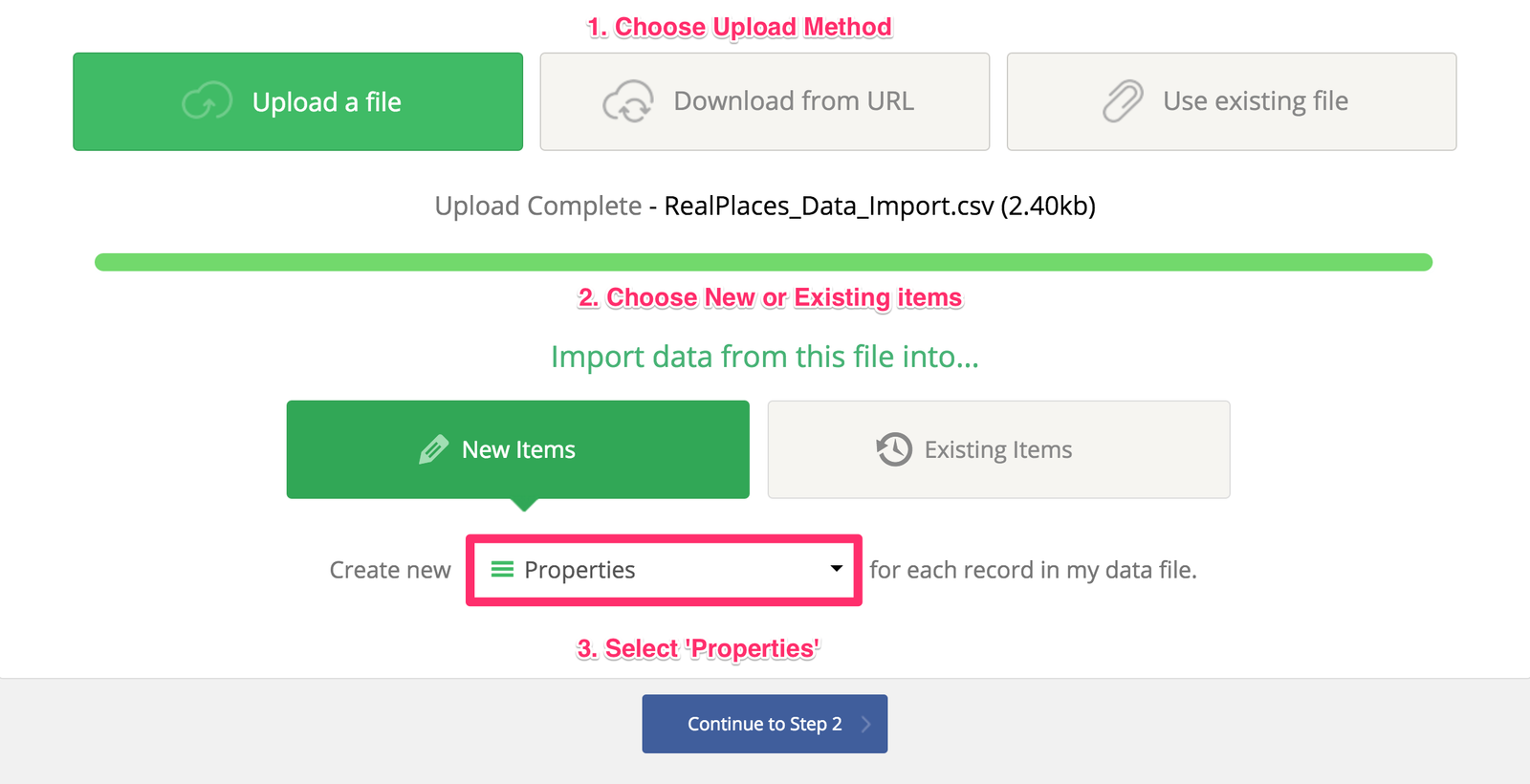Viewport: 1530px width, 784px height.
Task: Open the Properties post type dropdown
Action: click(664, 570)
